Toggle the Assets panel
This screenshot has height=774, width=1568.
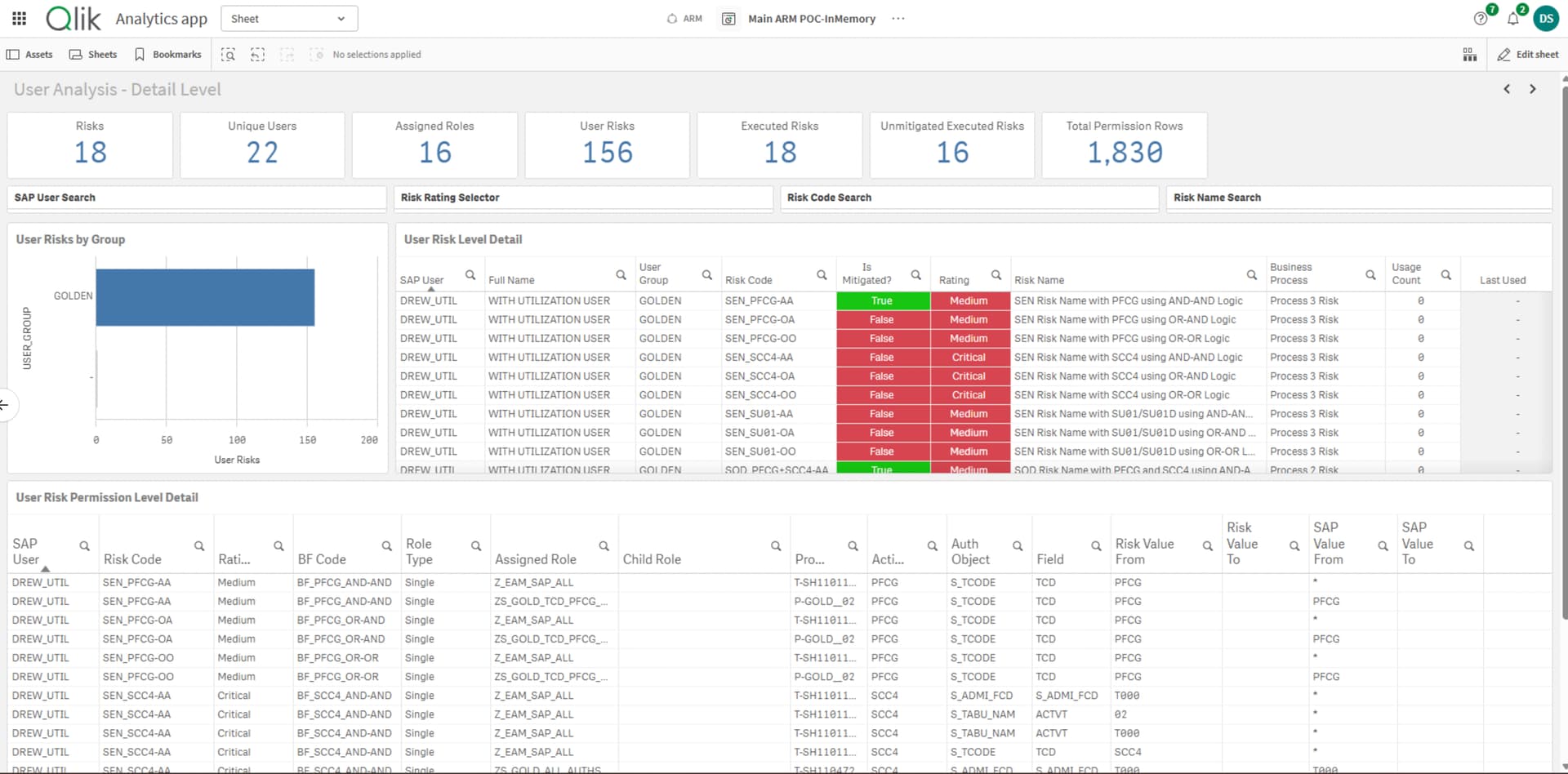(x=29, y=55)
